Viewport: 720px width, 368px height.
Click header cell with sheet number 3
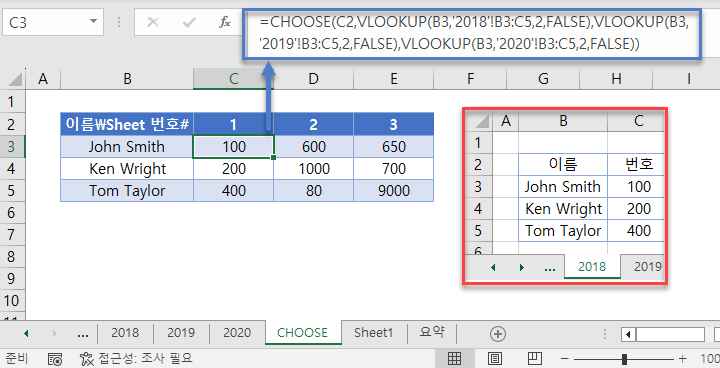(x=394, y=124)
